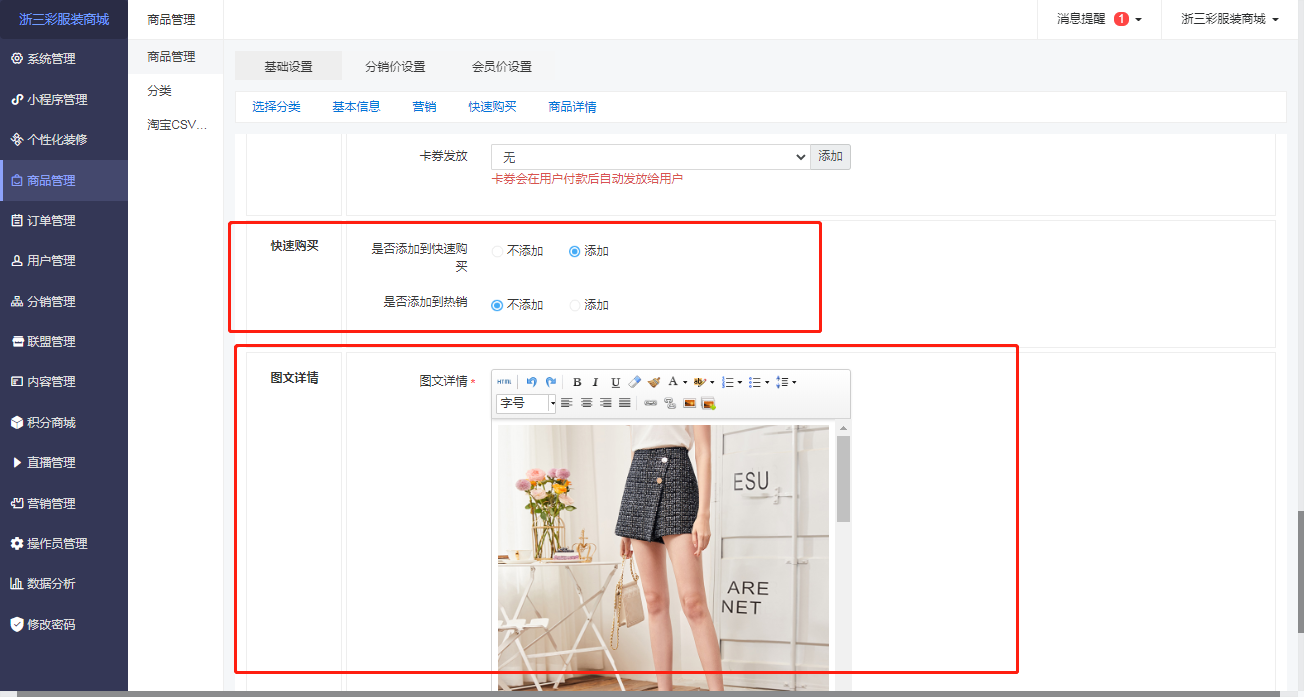
Task: Select 不添加 for 快速购买
Action: tap(497, 251)
